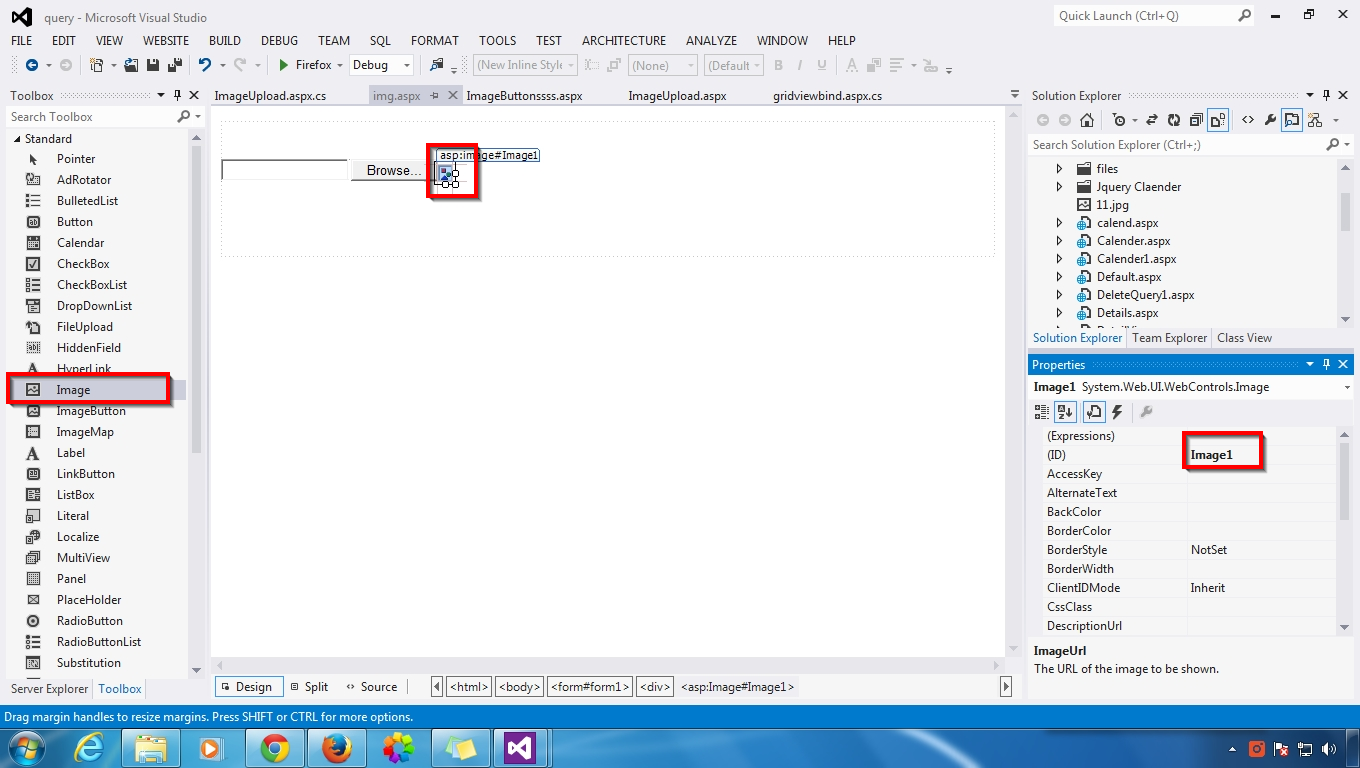Expand the files folder in Solution Explorer
The height and width of the screenshot is (768, 1360).
click(x=1058, y=168)
